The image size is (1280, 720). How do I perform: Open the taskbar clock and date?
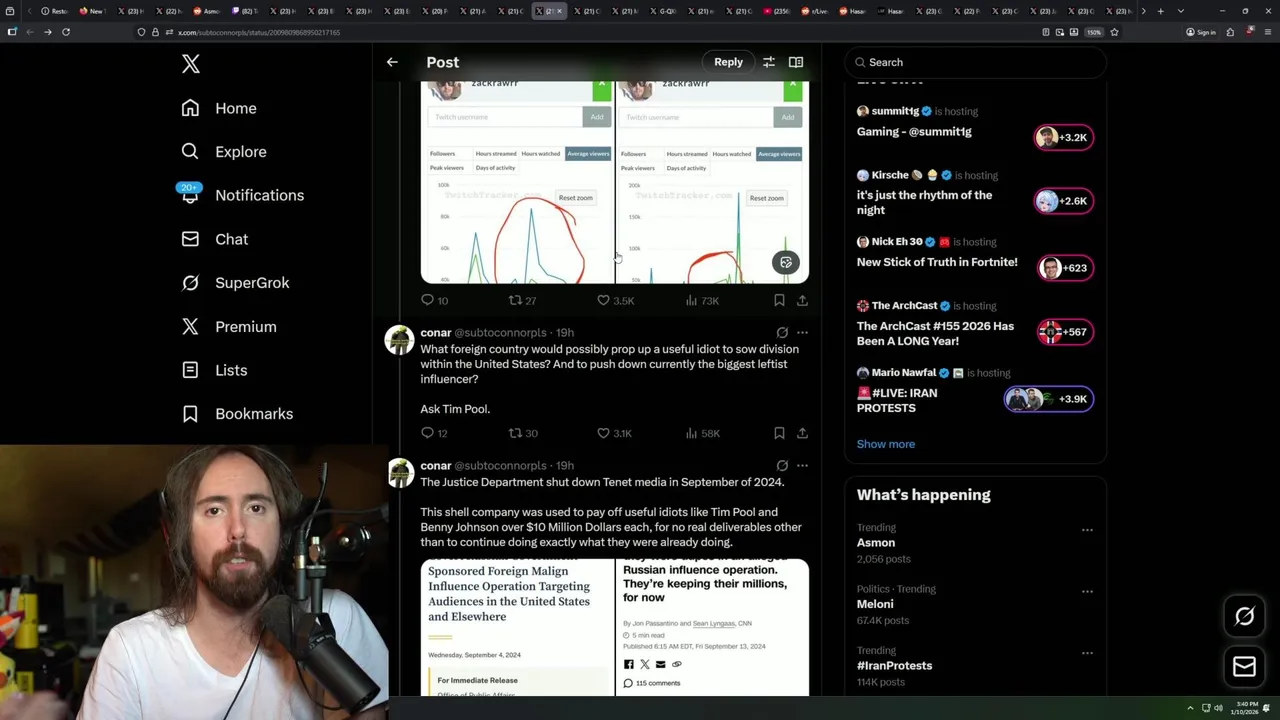1245,708
